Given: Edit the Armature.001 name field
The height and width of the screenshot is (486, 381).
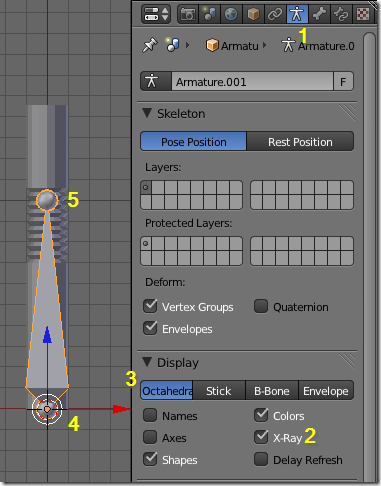Looking at the screenshot, I should click(x=252, y=81).
